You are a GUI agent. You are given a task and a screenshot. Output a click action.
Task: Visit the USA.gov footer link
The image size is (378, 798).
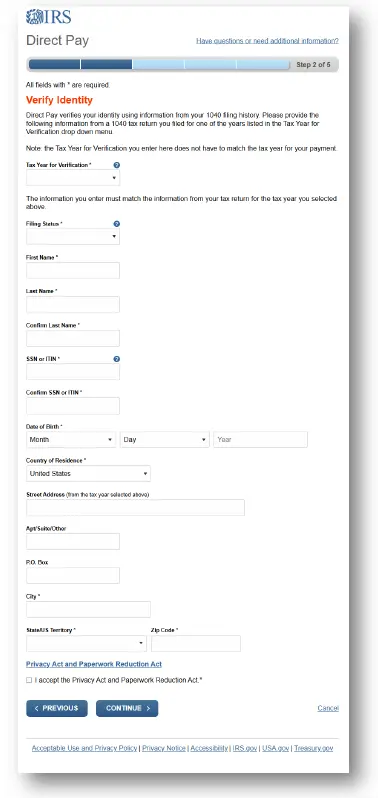pyautogui.click(x=276, y=749)
